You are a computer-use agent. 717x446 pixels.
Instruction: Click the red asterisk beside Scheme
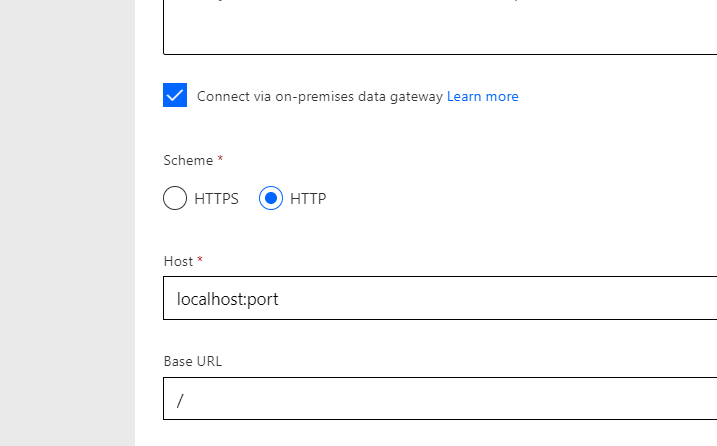[220, 159]
